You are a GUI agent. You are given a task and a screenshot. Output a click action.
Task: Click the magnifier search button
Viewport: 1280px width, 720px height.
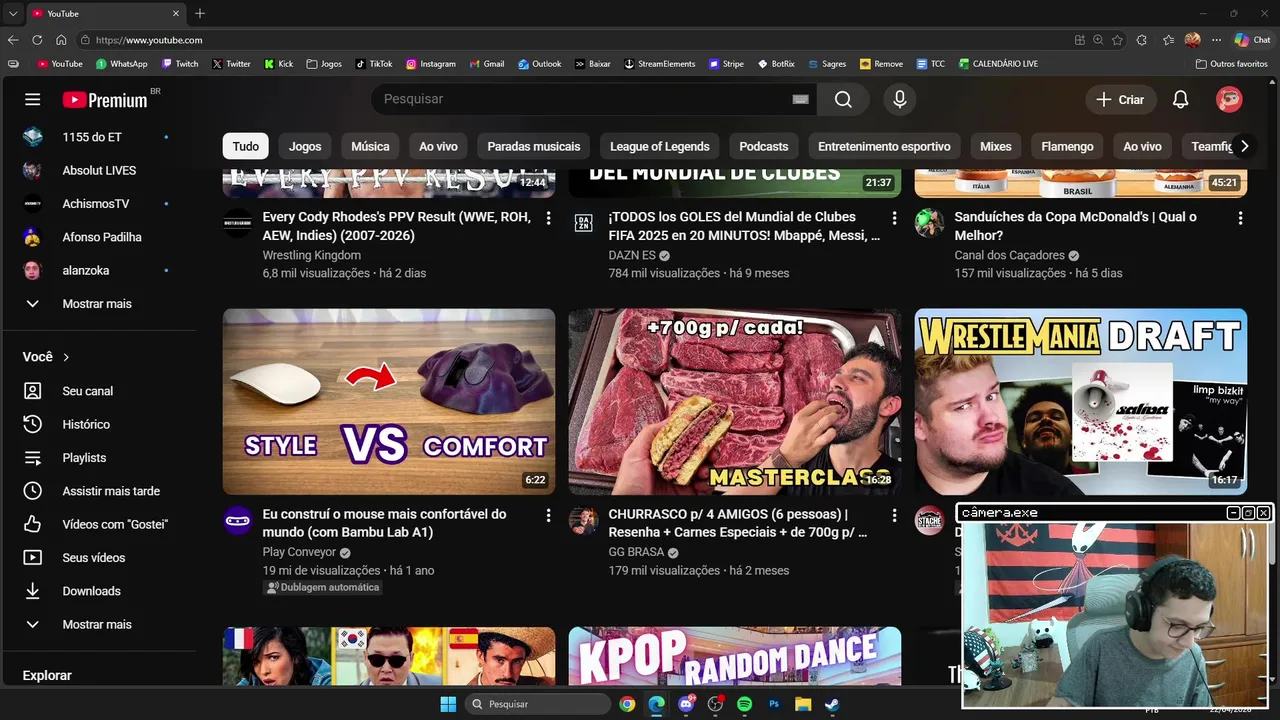click(843, 99)
